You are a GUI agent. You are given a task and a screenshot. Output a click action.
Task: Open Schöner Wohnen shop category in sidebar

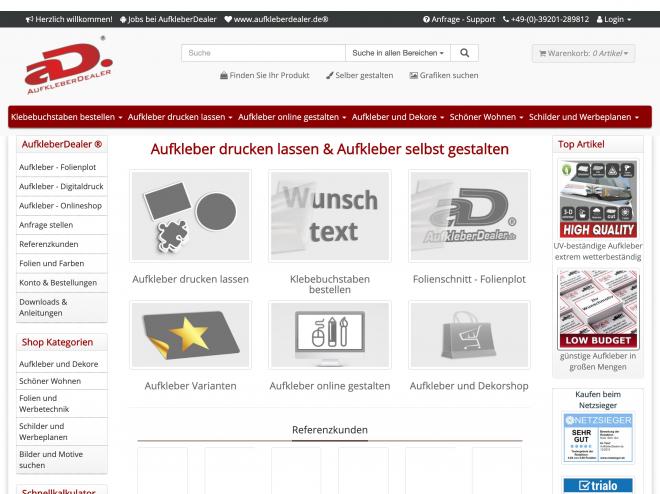click(x=61, y=381)
